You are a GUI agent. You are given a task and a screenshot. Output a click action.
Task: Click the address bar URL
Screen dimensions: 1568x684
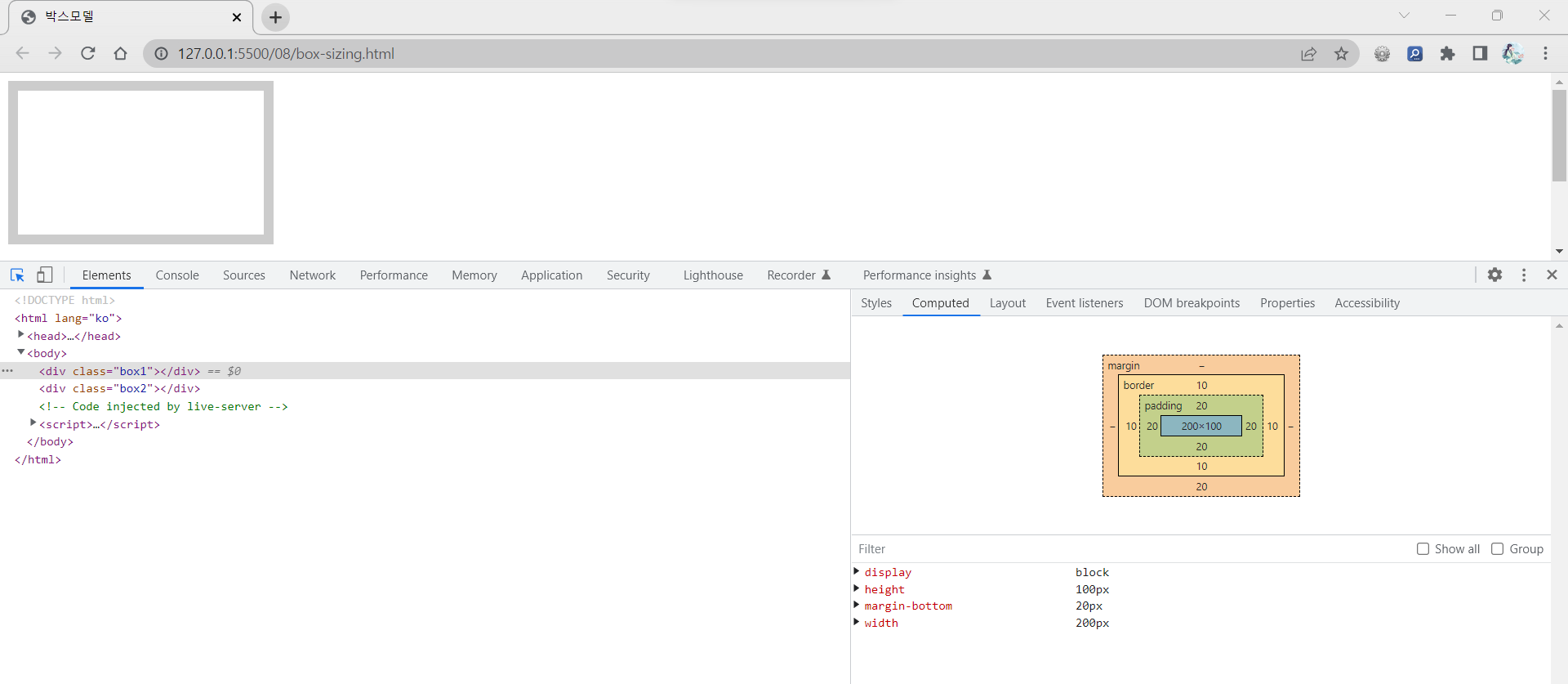tap(286, 53)
